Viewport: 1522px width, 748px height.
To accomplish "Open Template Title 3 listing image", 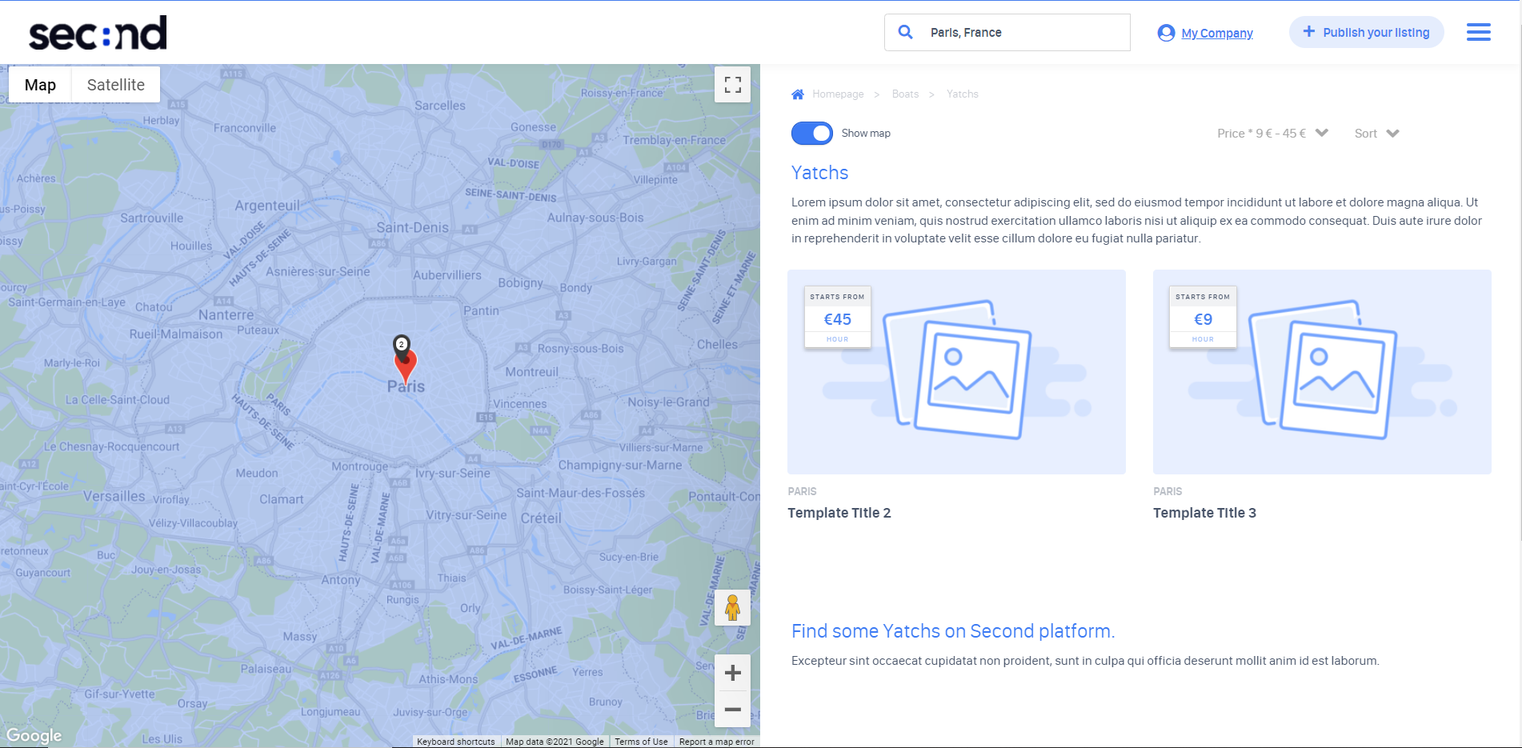I will [1322, 372].
